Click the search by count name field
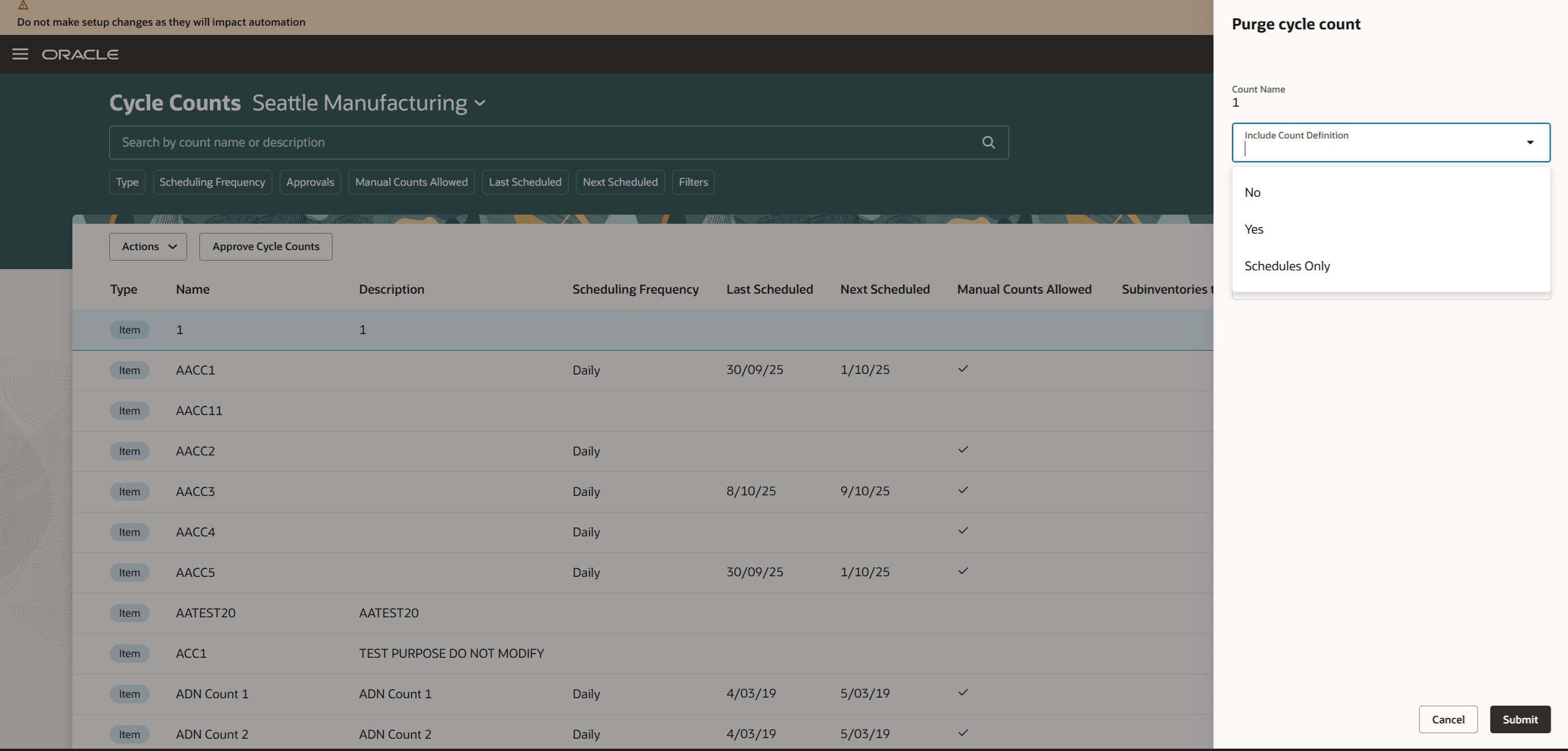Screen dimensions: 1568x751 point(429,142)
